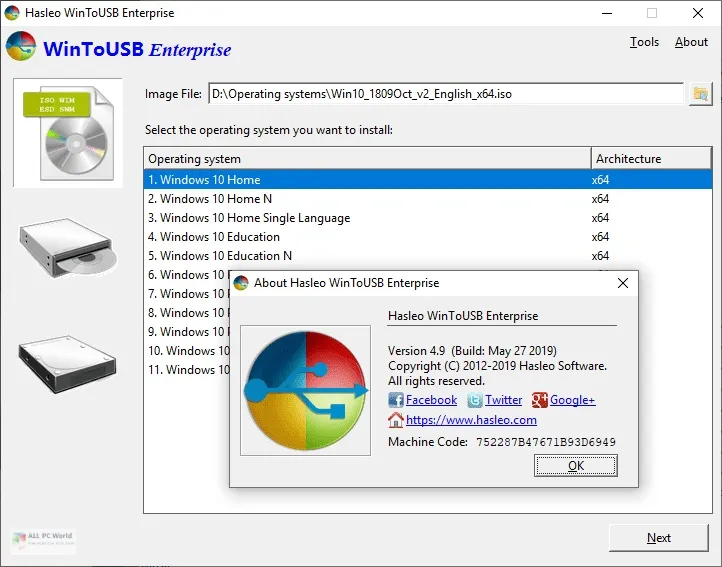Select 3. Windows 10 Home Single Language
This screenshot has width=722, height=567.
click(428, 217)
